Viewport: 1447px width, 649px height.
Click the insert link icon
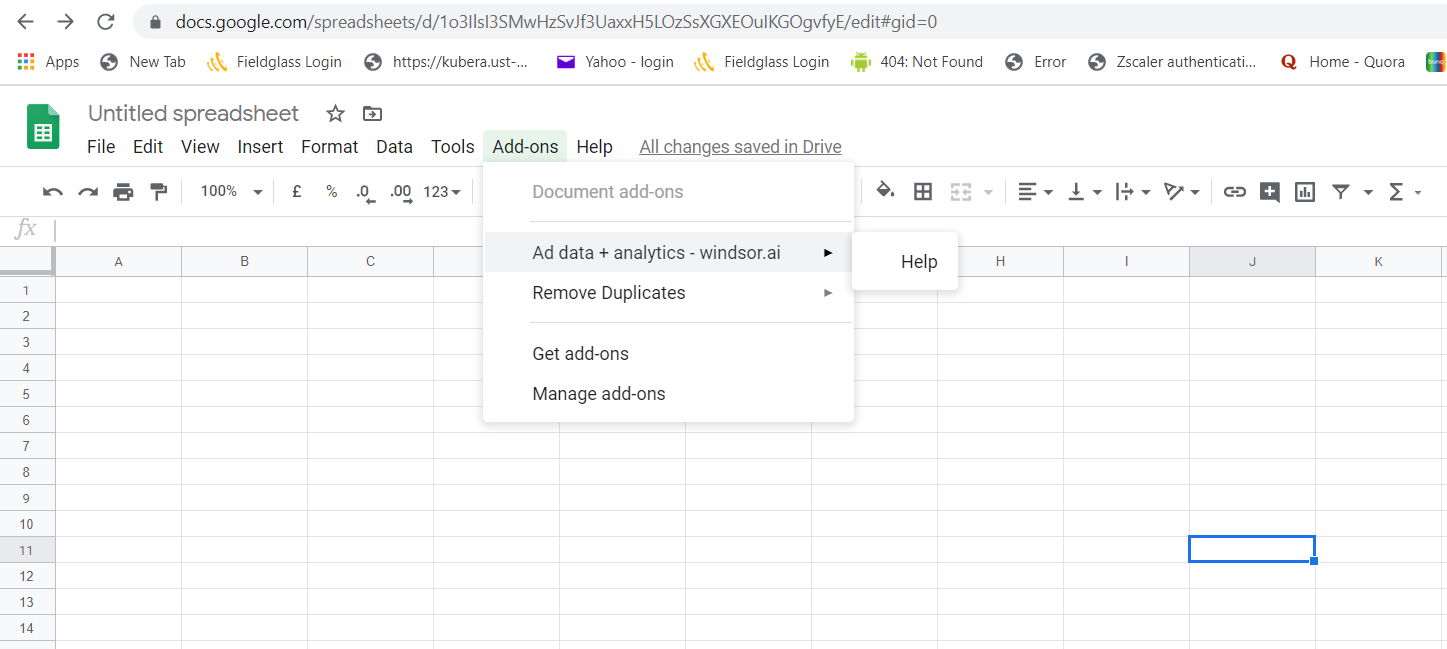pyautogui.click(x=1235, y=192)
